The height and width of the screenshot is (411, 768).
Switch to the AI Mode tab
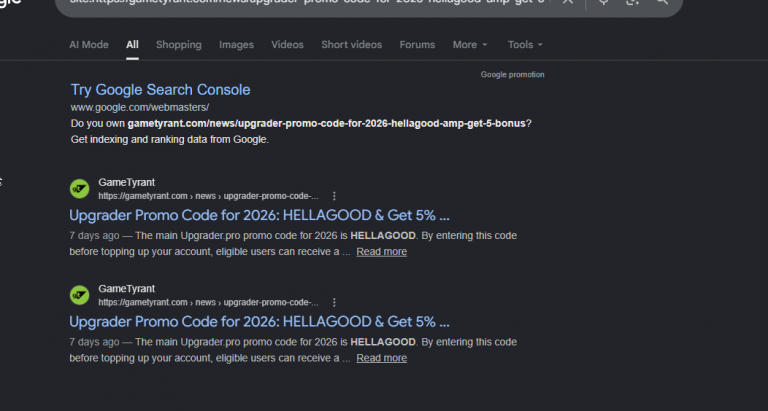pos(89,45)
